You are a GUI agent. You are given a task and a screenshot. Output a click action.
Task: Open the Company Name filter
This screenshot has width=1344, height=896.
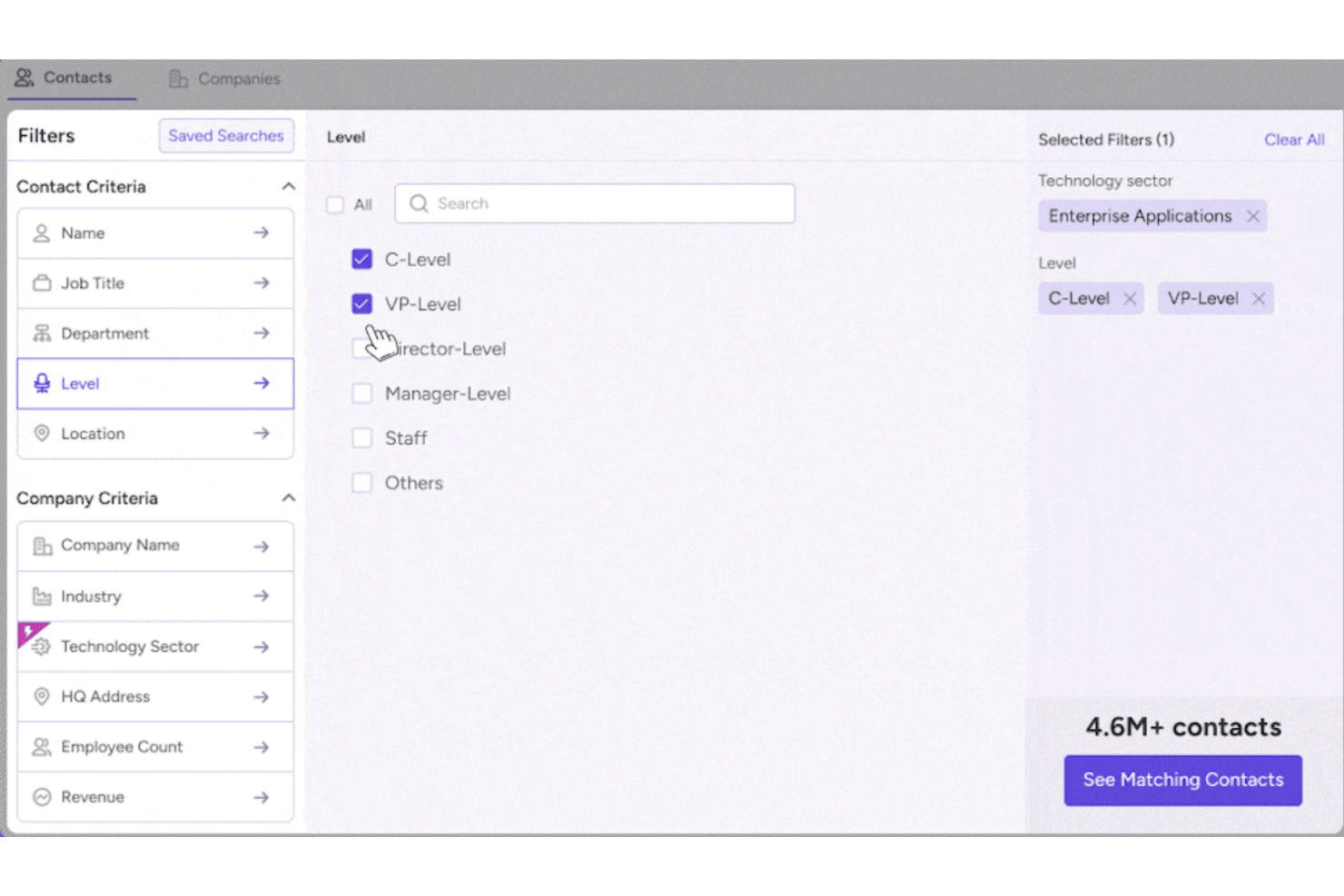[155, 546]
